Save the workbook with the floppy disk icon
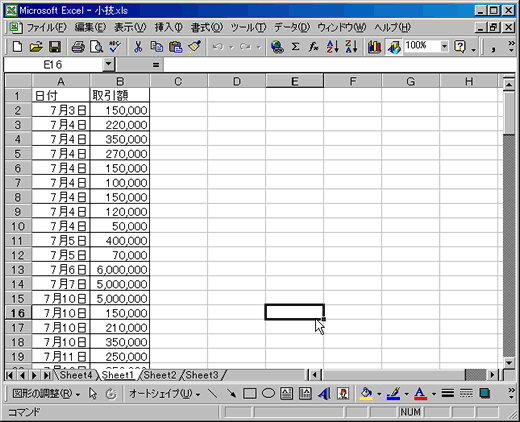This screenshot has height=422, width=520. click(x=55, y=47)
